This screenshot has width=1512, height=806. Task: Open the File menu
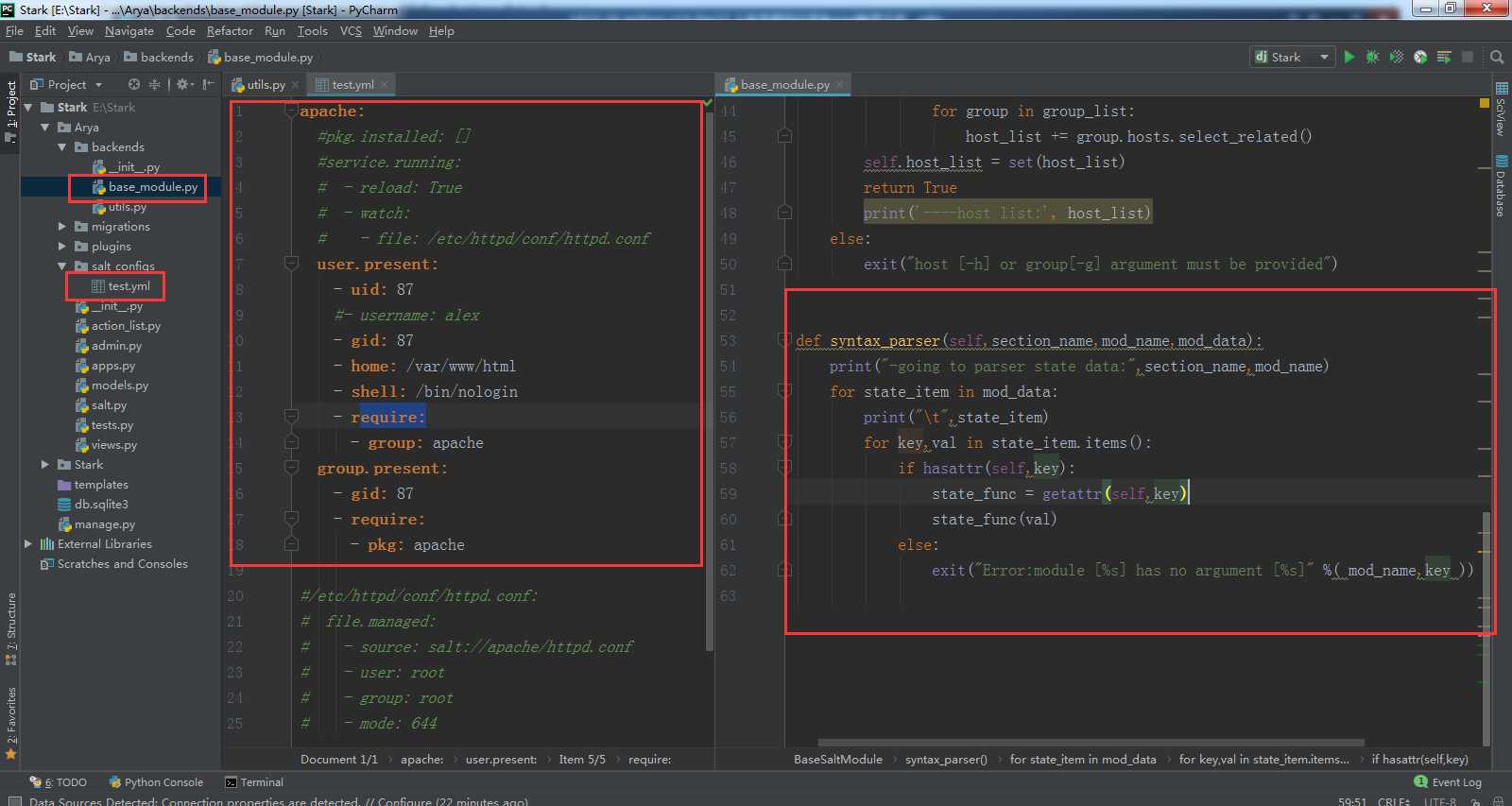pos(14,30)
